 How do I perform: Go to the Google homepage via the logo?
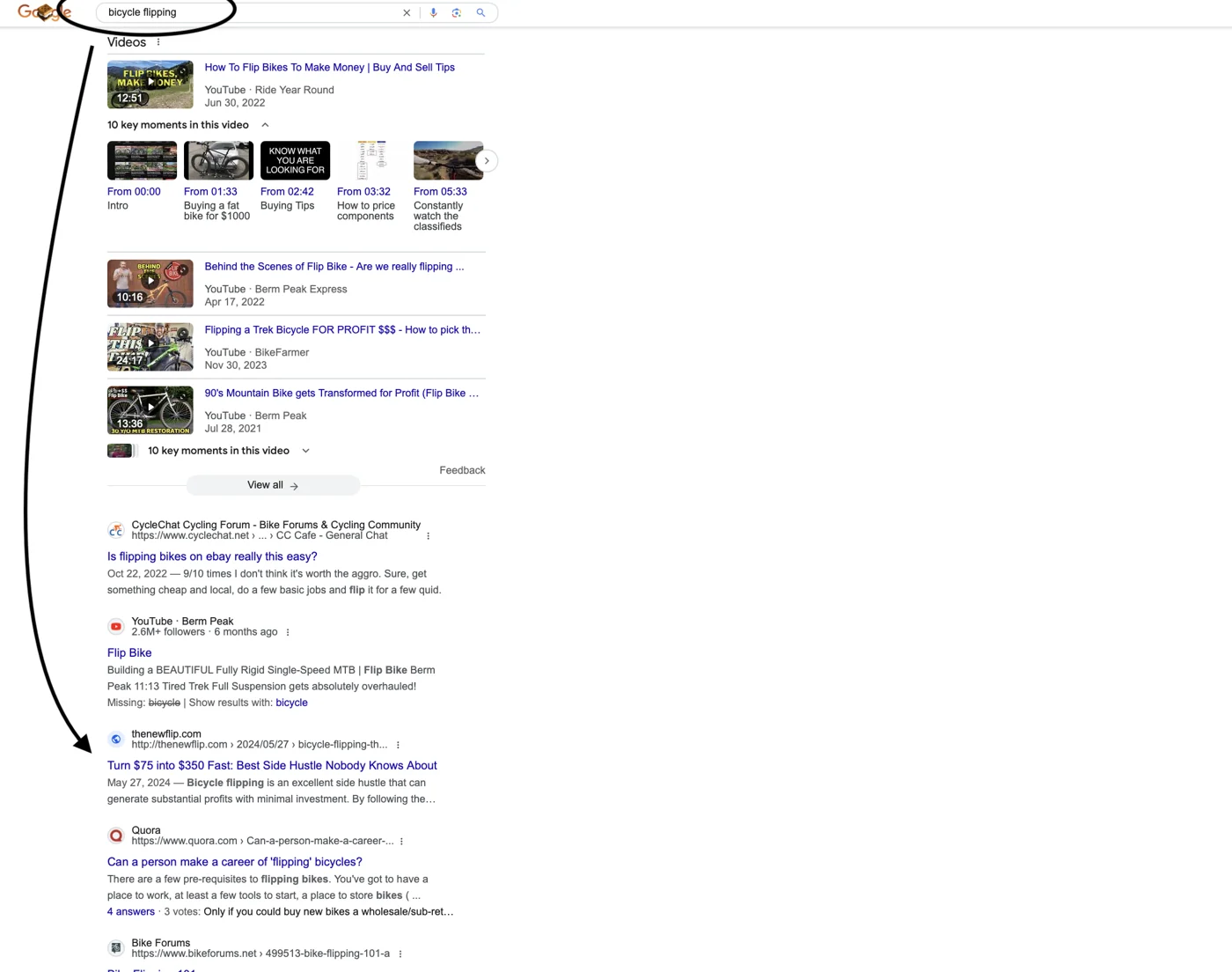(44, 12)
